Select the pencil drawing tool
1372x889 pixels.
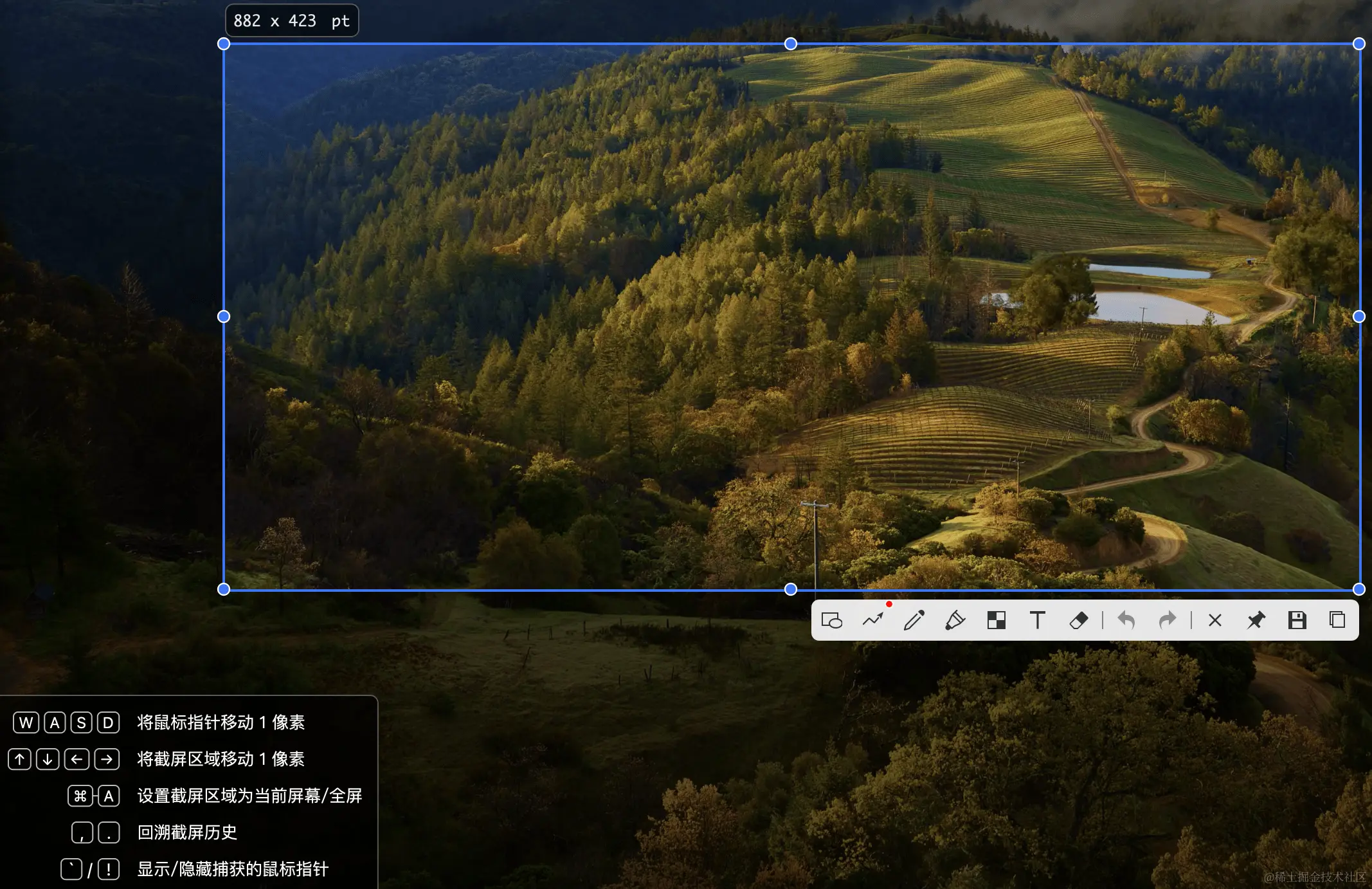click(x=914, y=620)
